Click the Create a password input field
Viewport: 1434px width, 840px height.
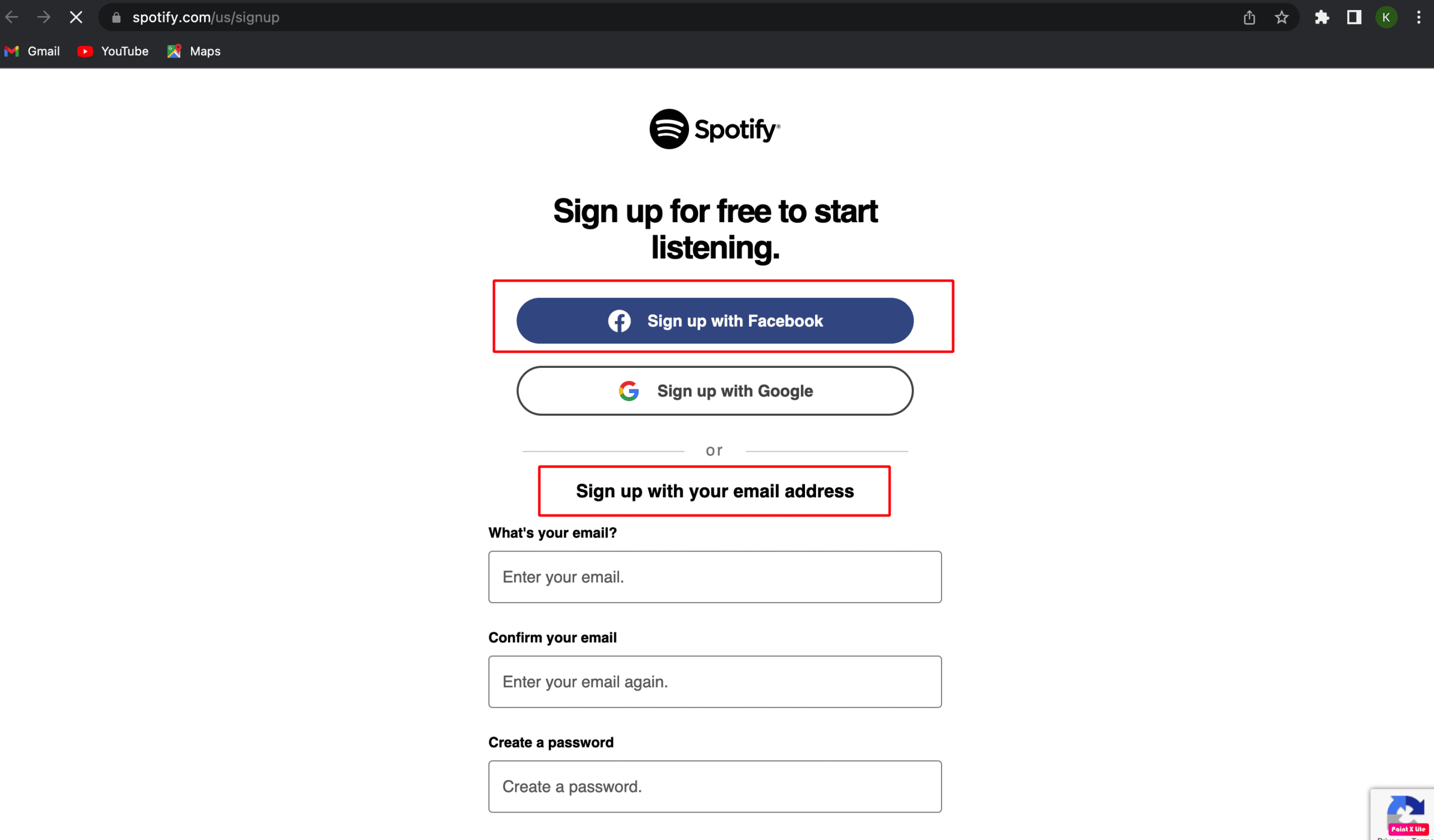pos(714,787)
